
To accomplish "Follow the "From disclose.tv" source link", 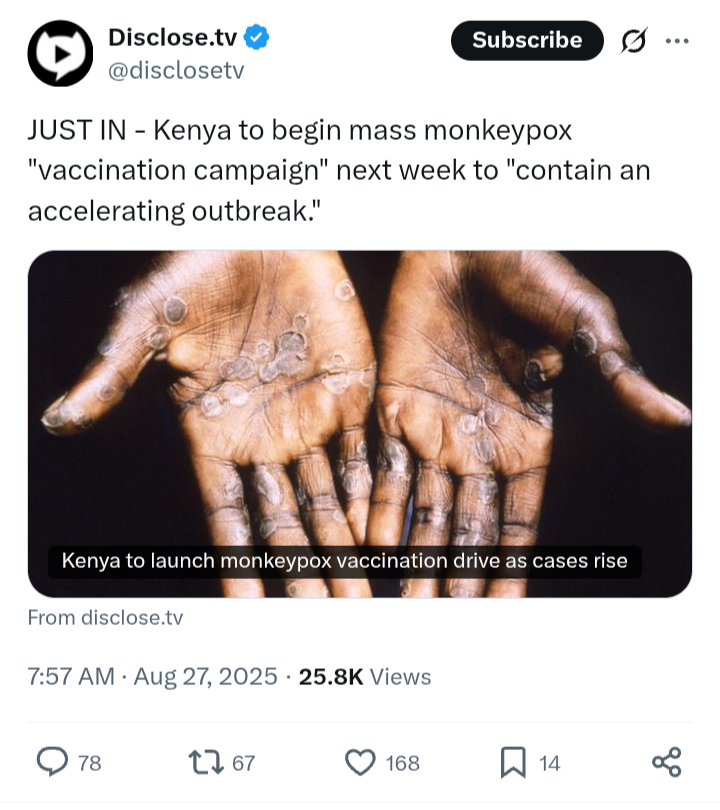I will tap(105, 617).
